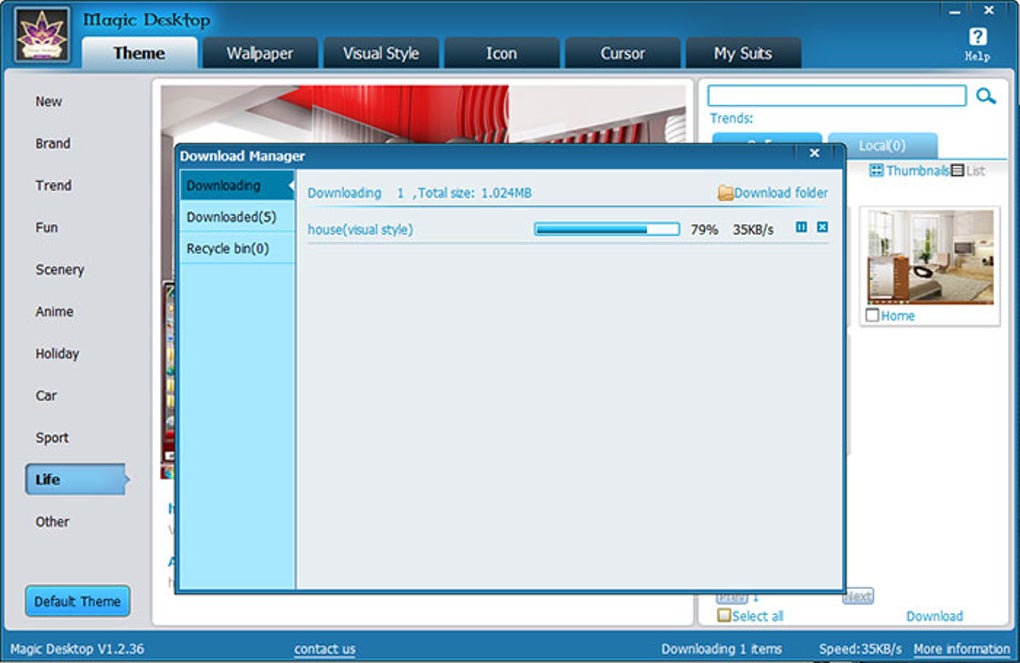
Task: Switch to the Wallpaper tab
Action: [x=259, y=53]
